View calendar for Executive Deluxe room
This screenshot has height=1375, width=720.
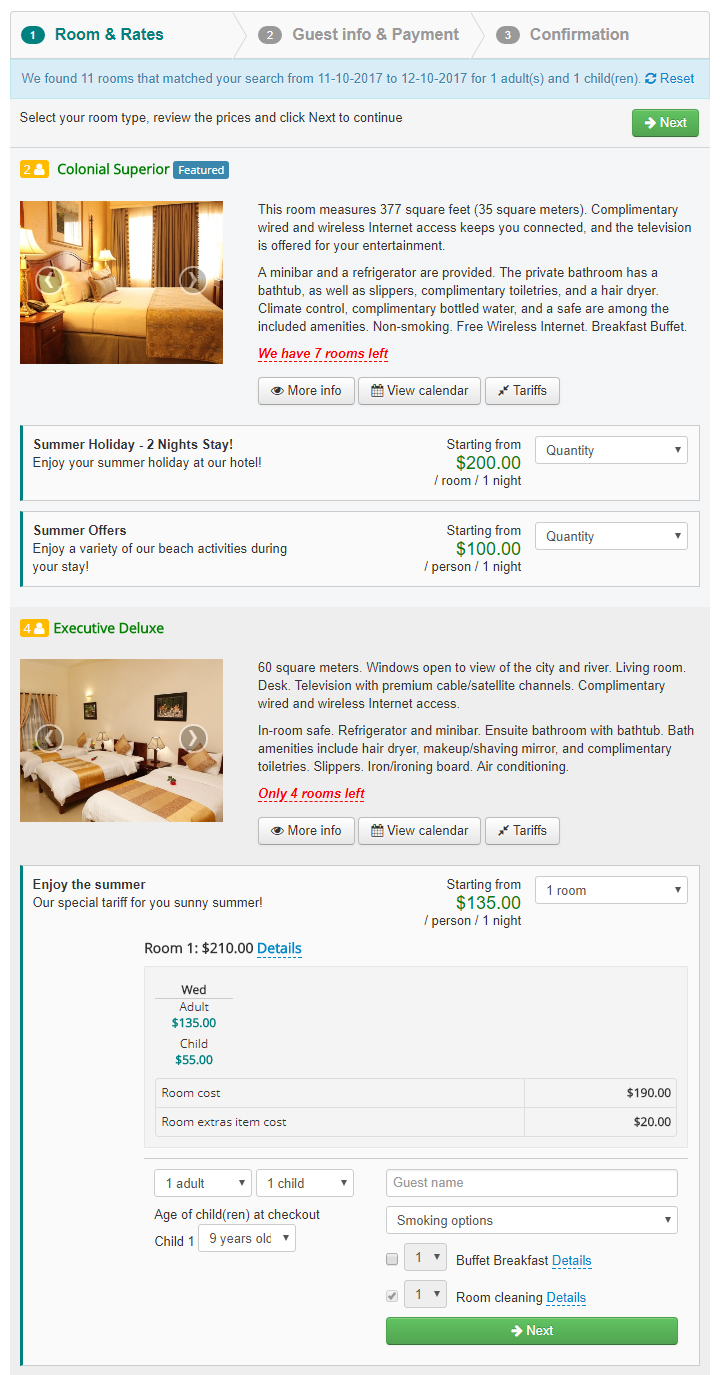(x=419, y=830)
